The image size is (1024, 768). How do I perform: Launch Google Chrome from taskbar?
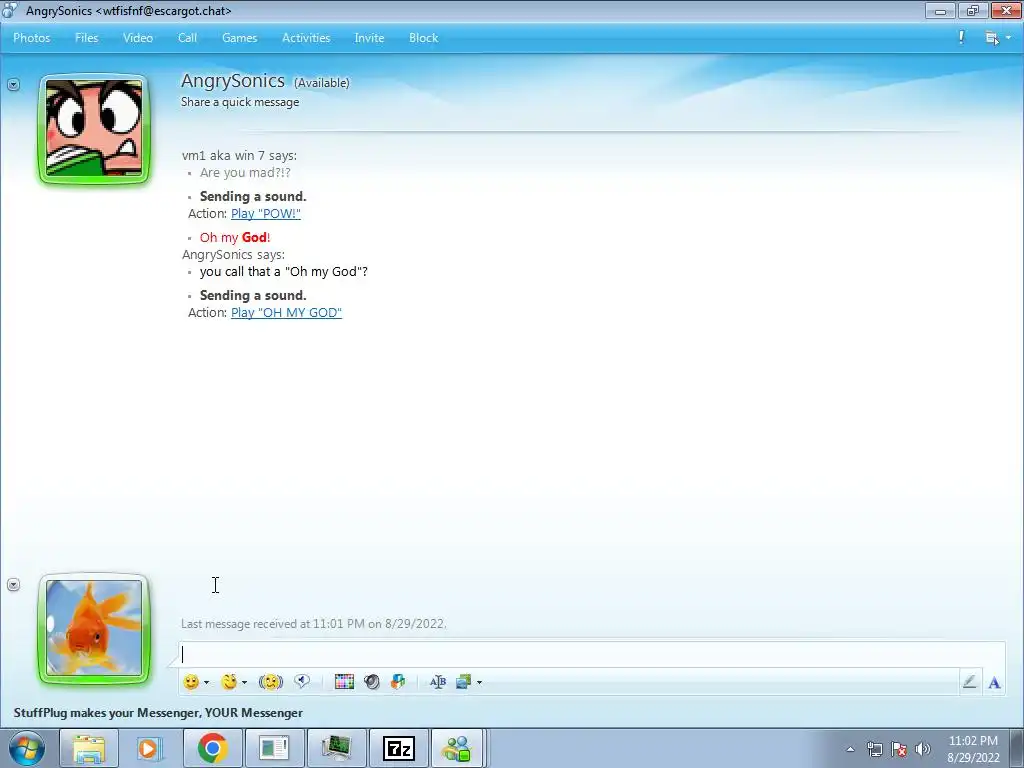212,748
